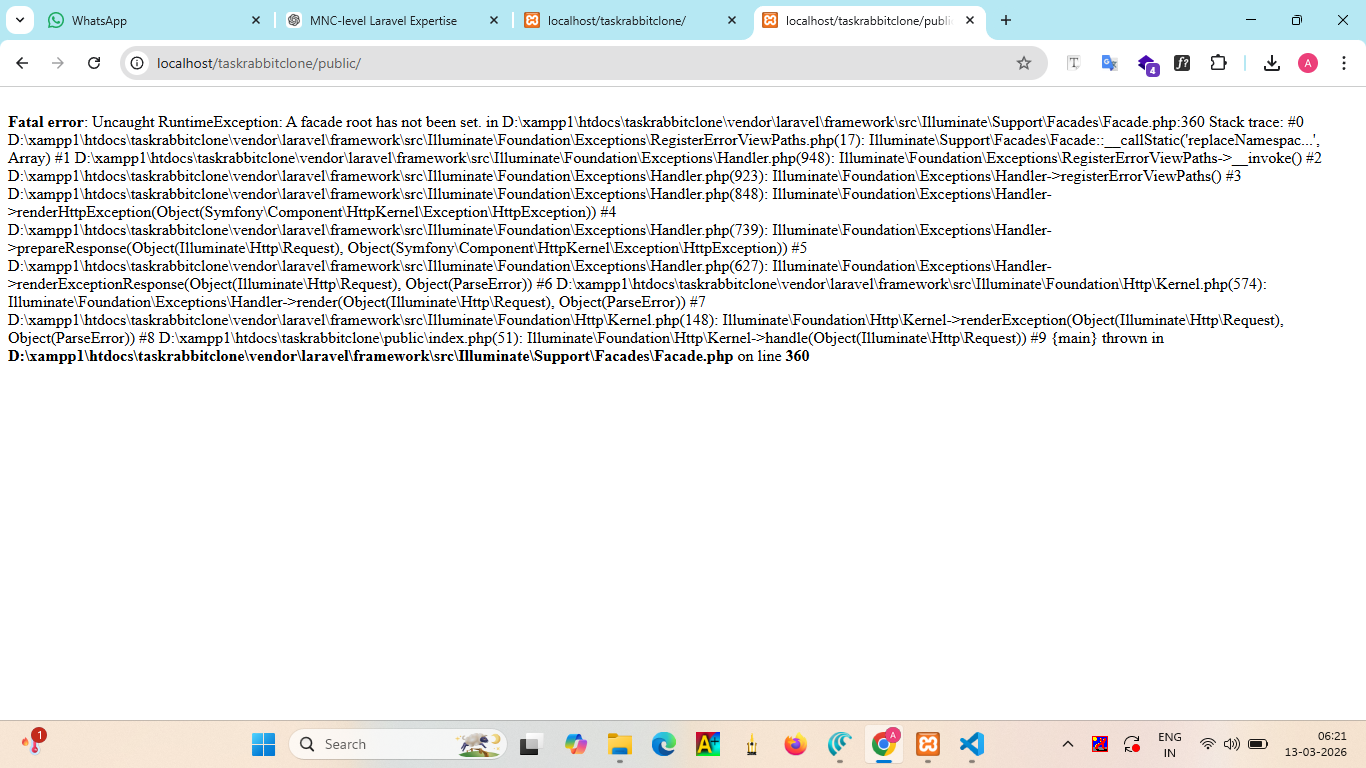Open the Extensions puzzle-piece menu
Screen dimensions: 1366x768
coord(1218,63)
